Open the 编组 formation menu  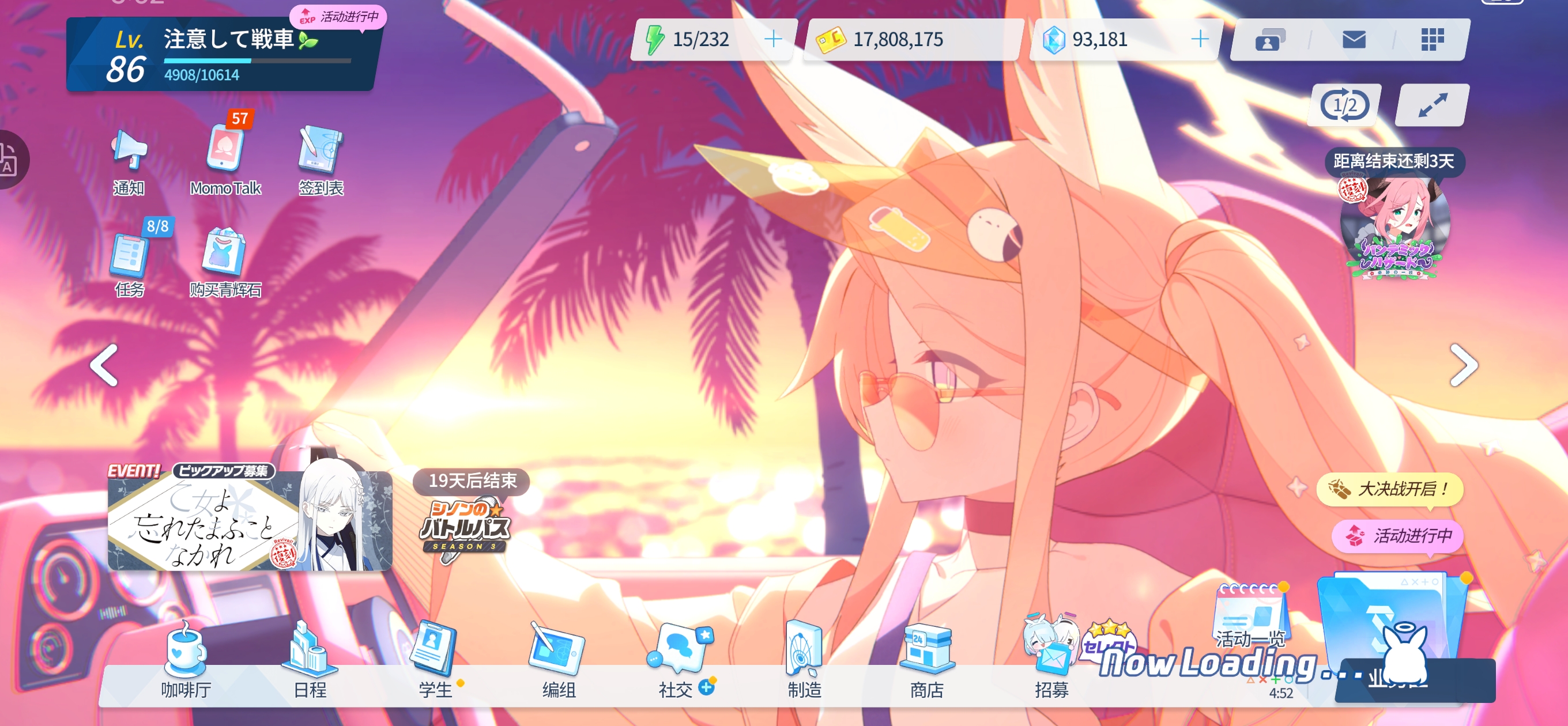pos(558,661)
